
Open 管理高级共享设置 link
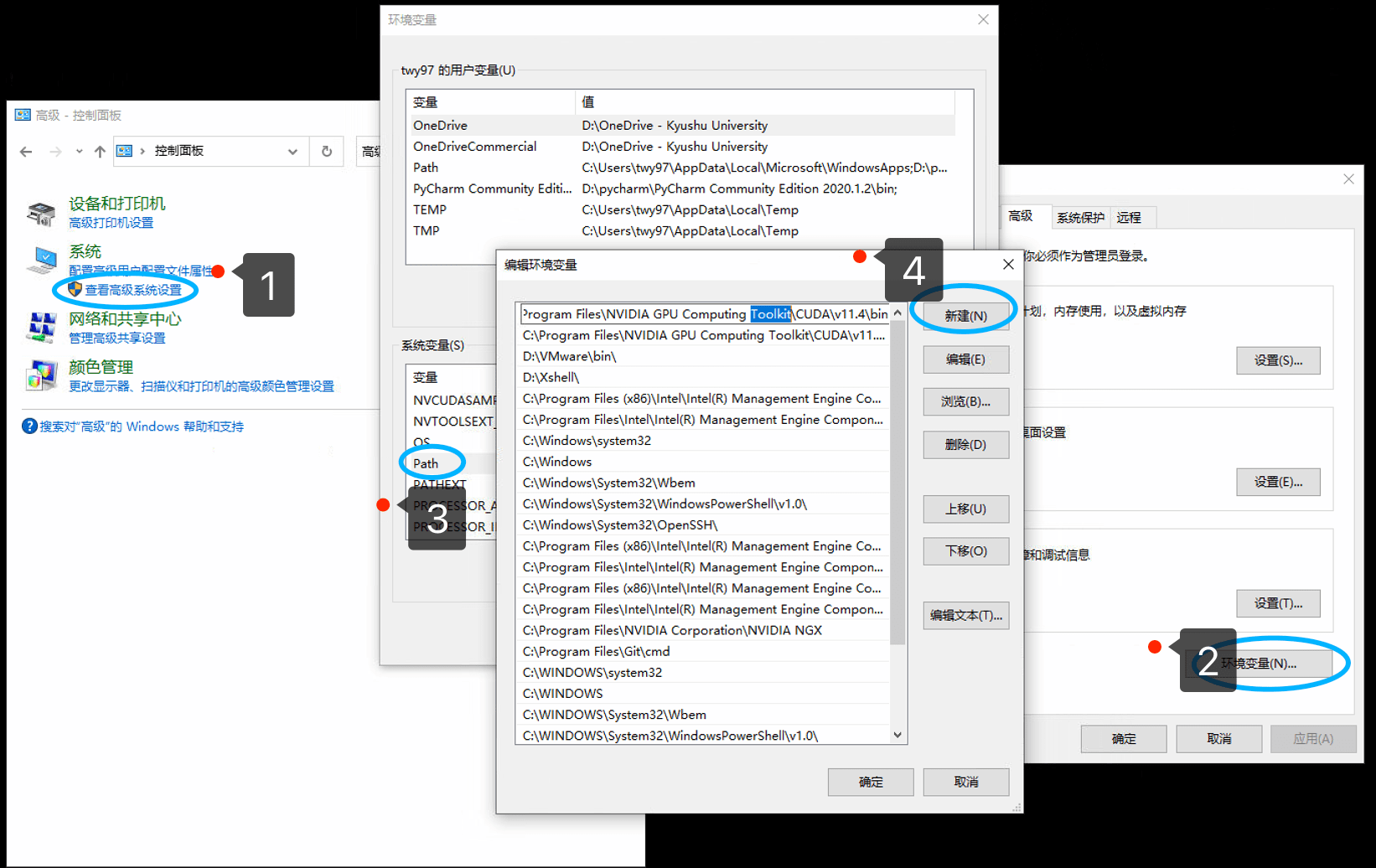117,338
